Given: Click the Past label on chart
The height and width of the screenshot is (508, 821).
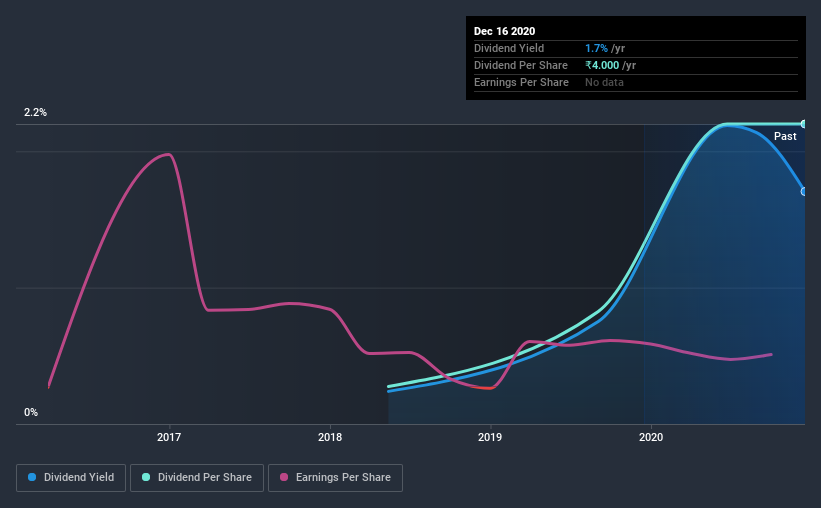Looking at the screenshot, I should pyautogui.click(x=785, y=136).
